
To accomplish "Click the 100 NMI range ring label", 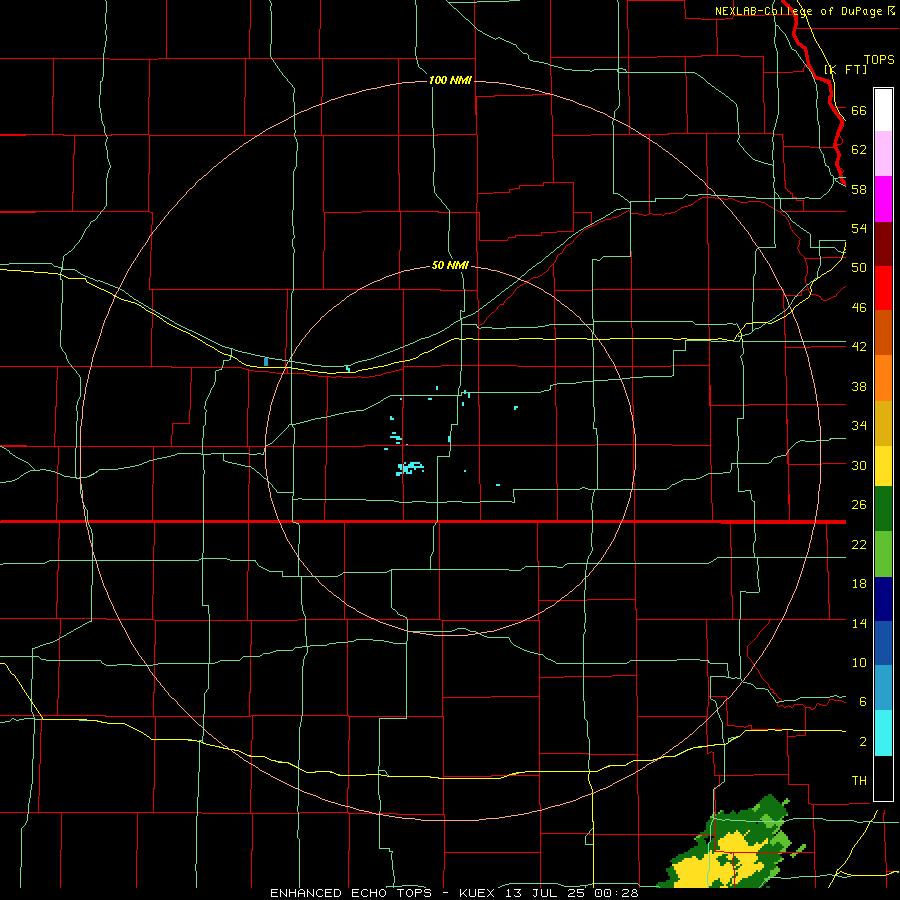I will [x=450, y=80].
